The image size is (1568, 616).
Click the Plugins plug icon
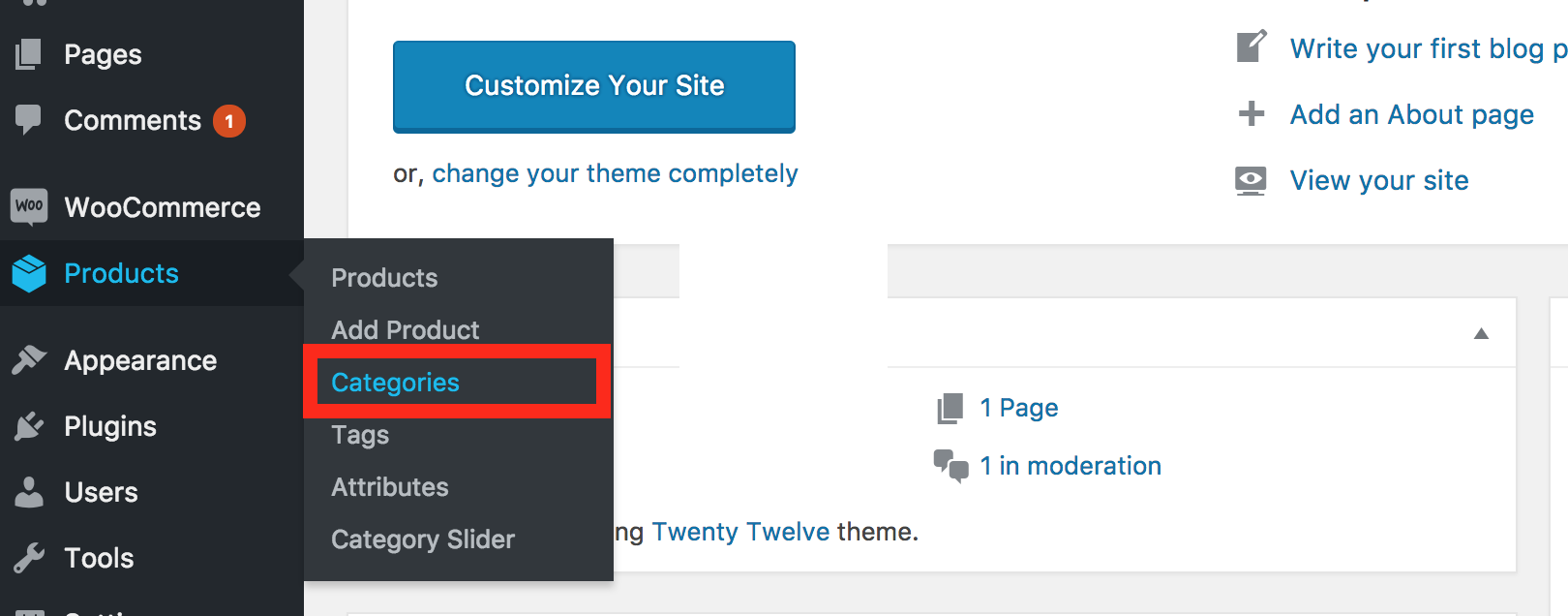pos(29,426)
